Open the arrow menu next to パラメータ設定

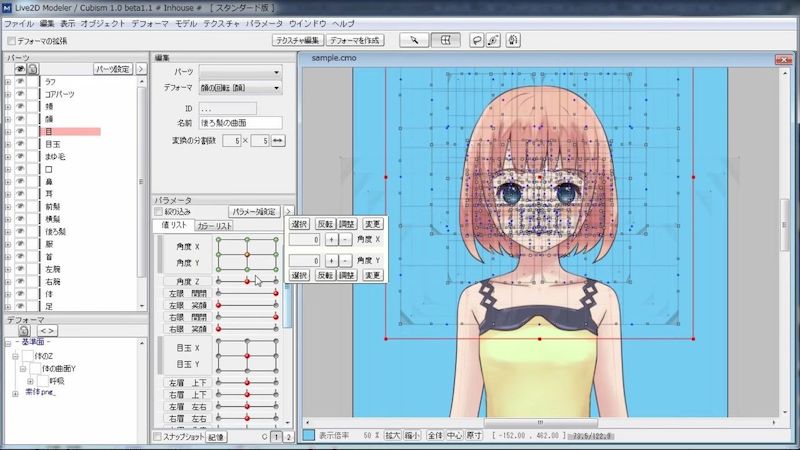tap(288, 211)
